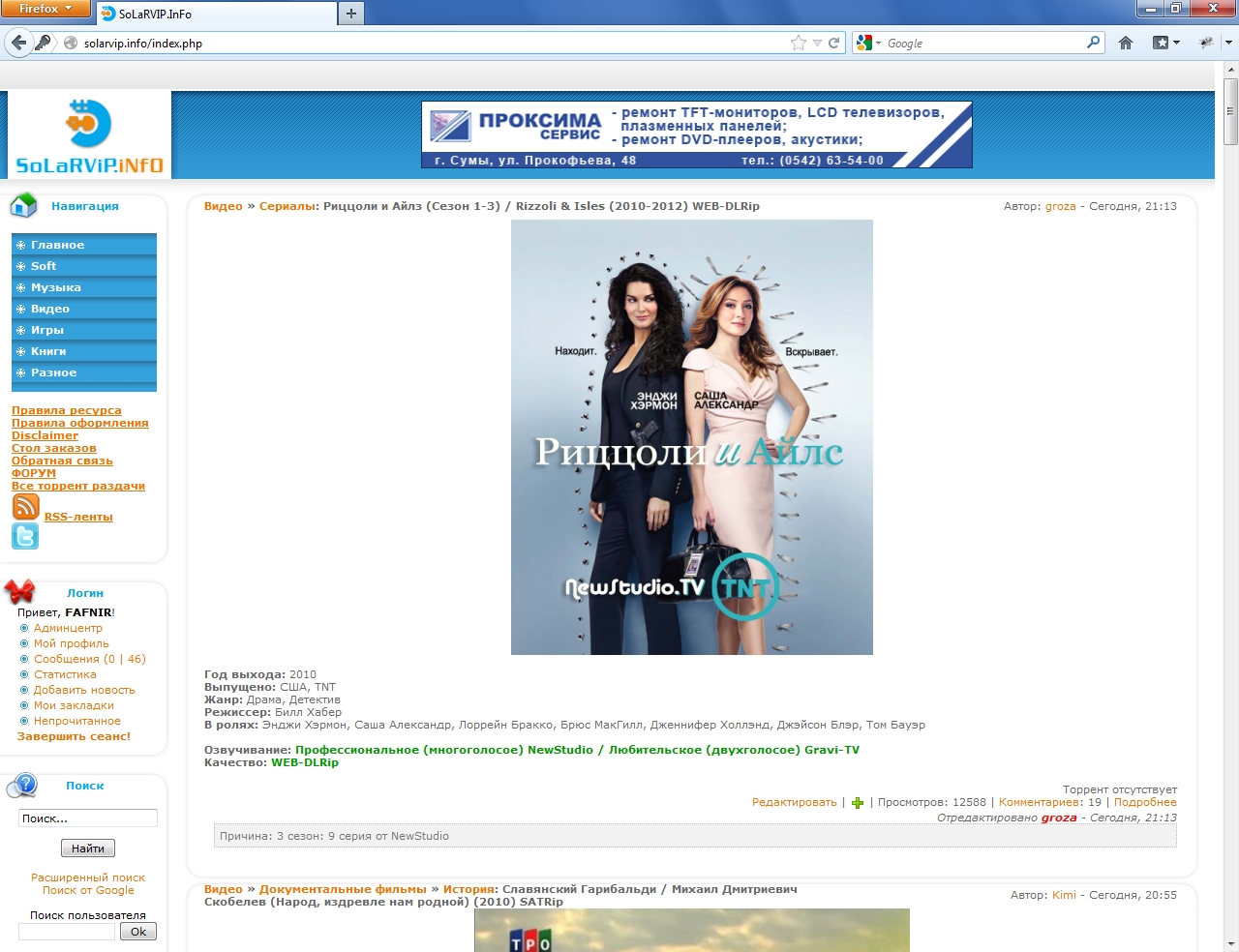1239x952 pixels.
Task: Open the RSS feed orange icon
Action: (x=25, y=507)
